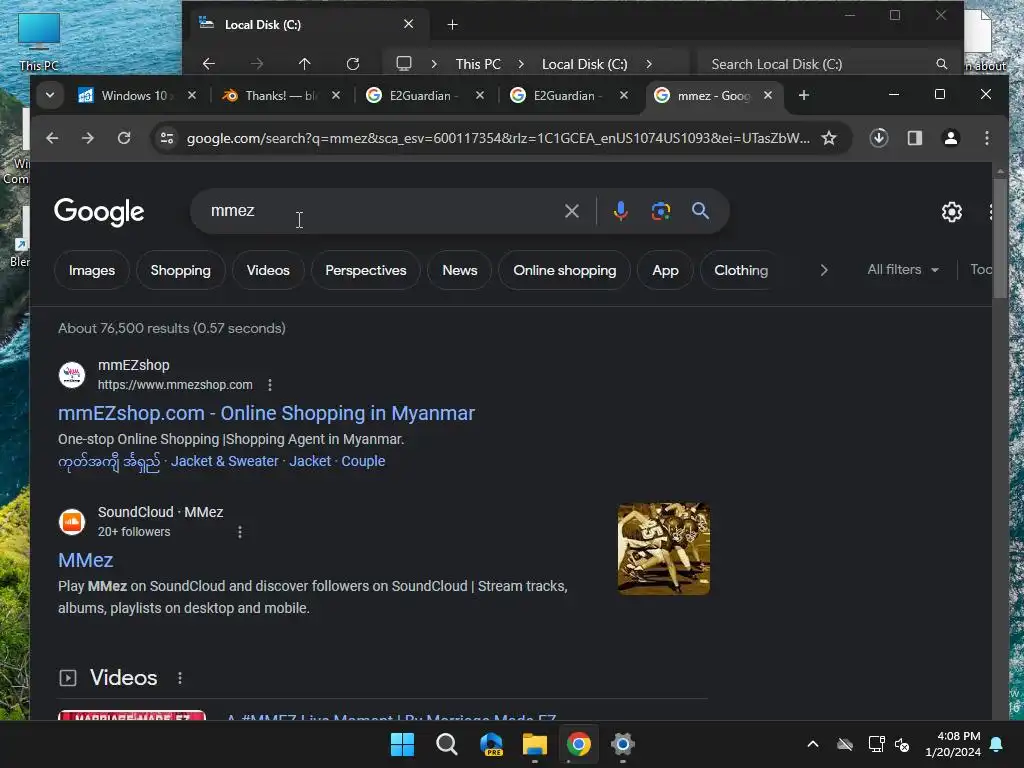The width and height of the screenshot is (1024, 768).
Task: Select the Videos filter chip
Action: [x=268, y=270]
